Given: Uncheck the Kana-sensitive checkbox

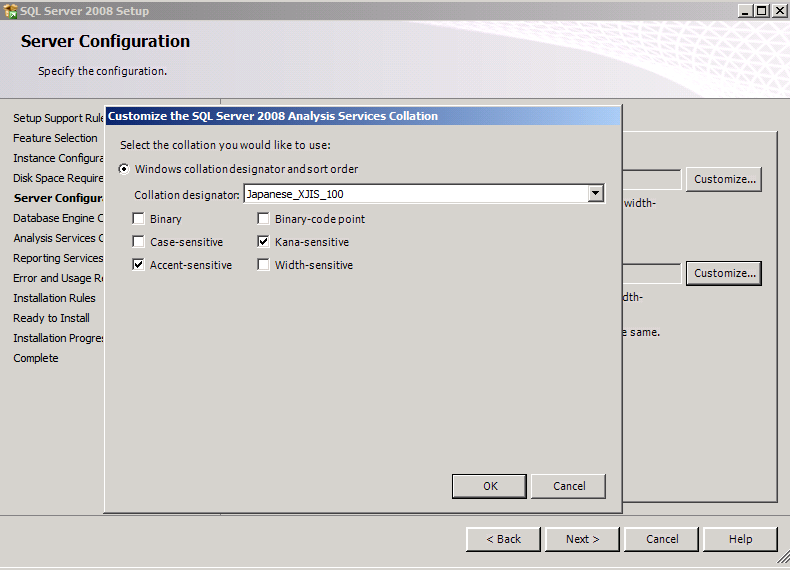Looking at the screenshot, I should 263,242.
